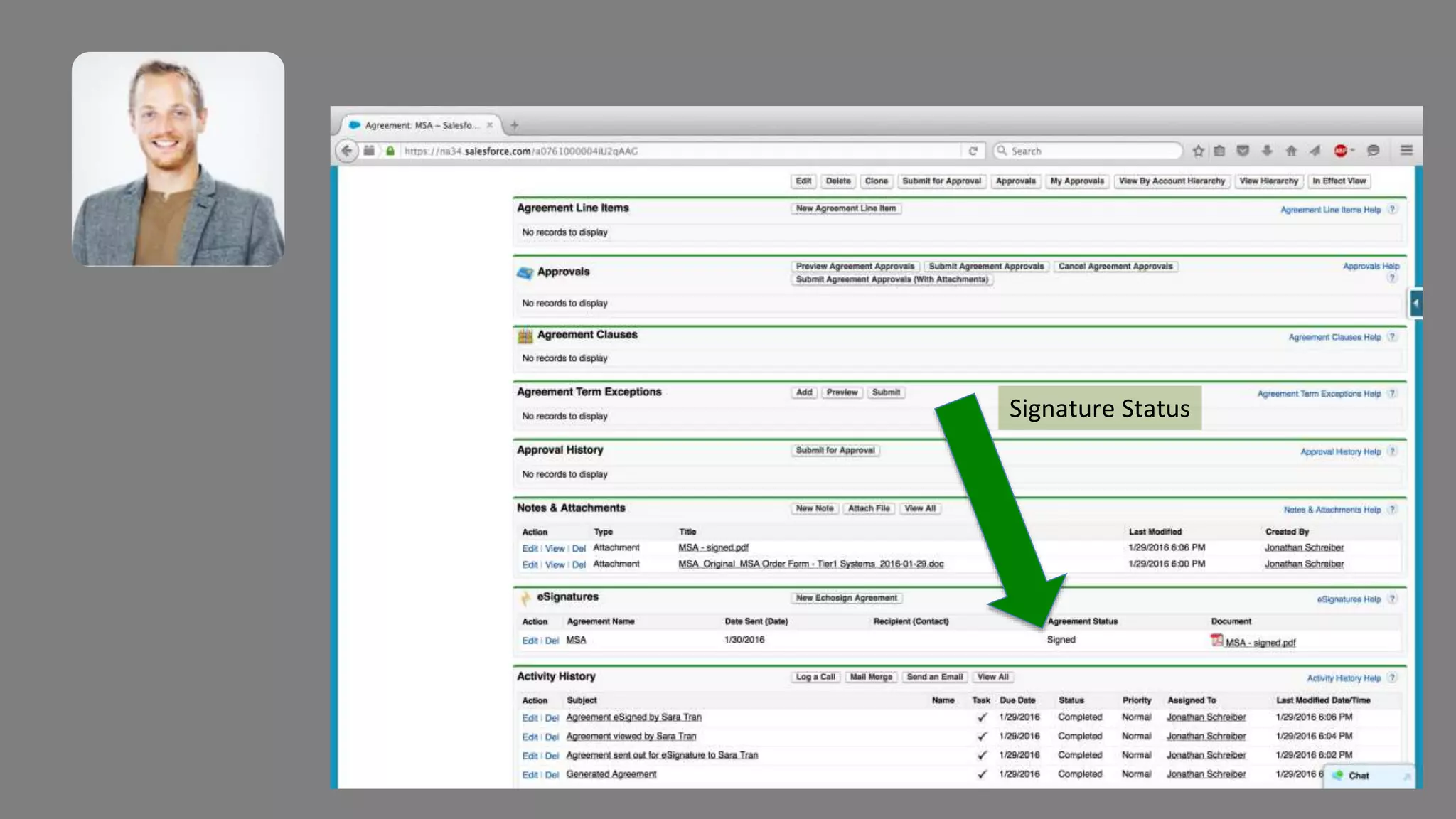This screenshot has height=819, width=1456.
Task: Go to the browser home page icon
Action: 1291,151
